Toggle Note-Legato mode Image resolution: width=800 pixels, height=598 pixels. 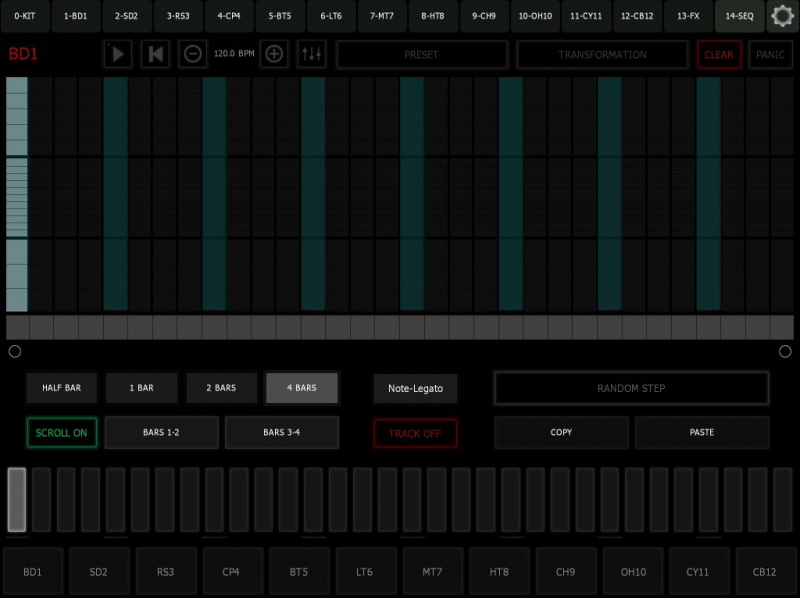point(417,388)
